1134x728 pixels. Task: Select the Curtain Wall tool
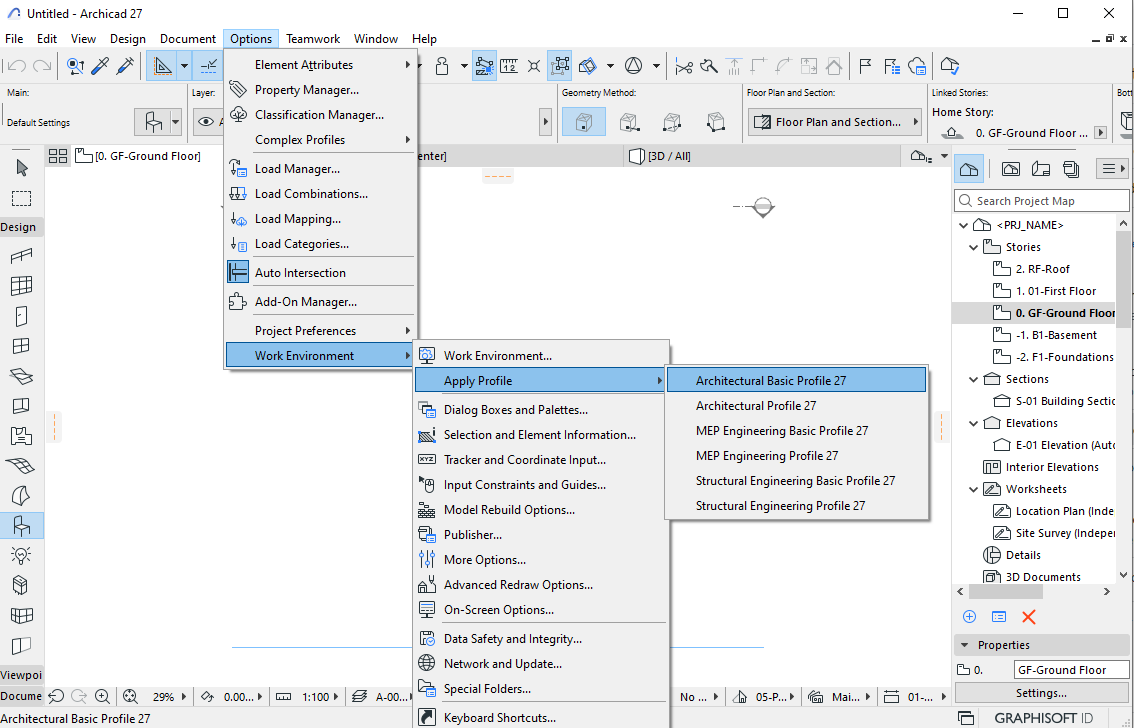pyautogui.click(x=22, y=286)
